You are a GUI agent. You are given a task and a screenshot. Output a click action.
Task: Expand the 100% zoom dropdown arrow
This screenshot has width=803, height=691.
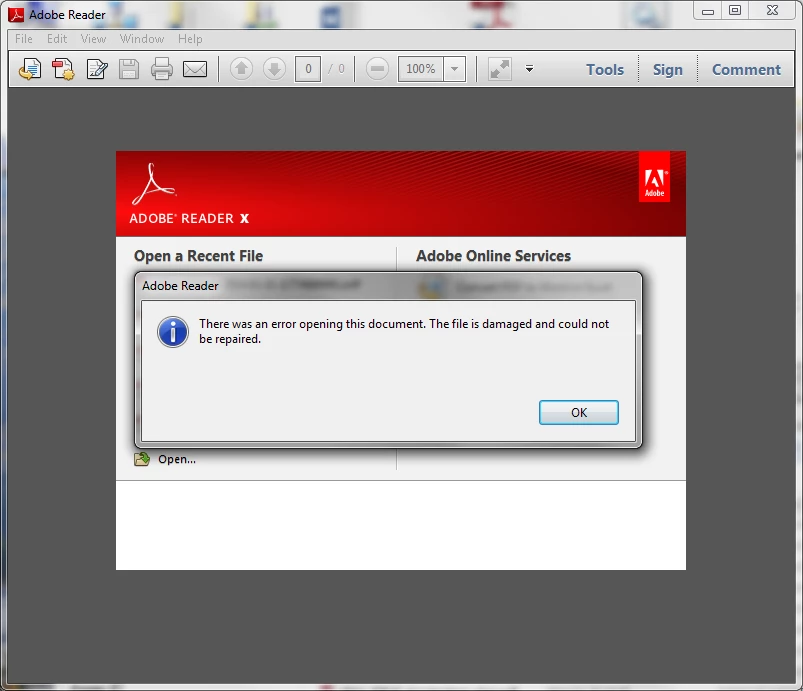point(454,69)
